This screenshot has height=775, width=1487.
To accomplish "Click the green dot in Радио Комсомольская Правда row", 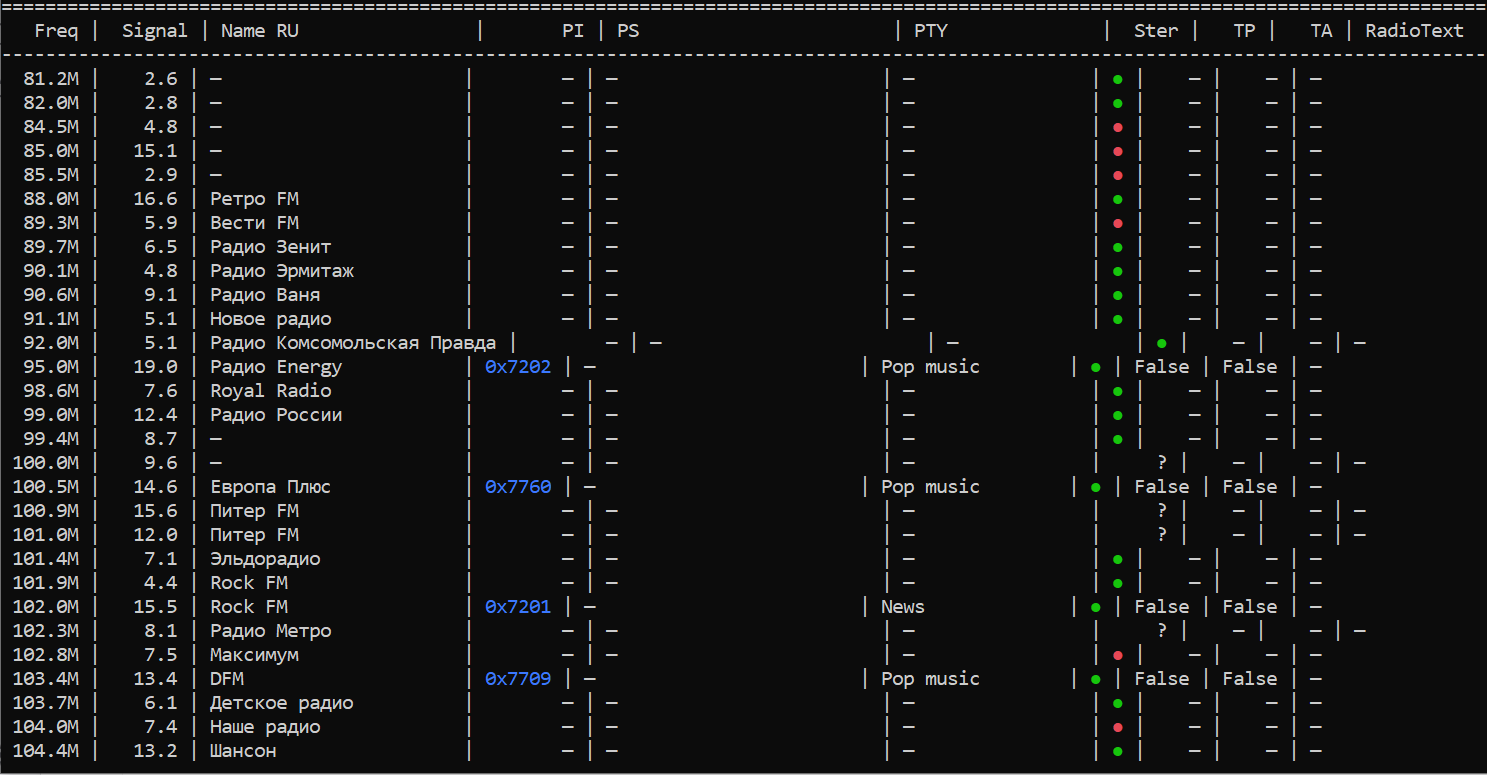I will coord(1161,343).
